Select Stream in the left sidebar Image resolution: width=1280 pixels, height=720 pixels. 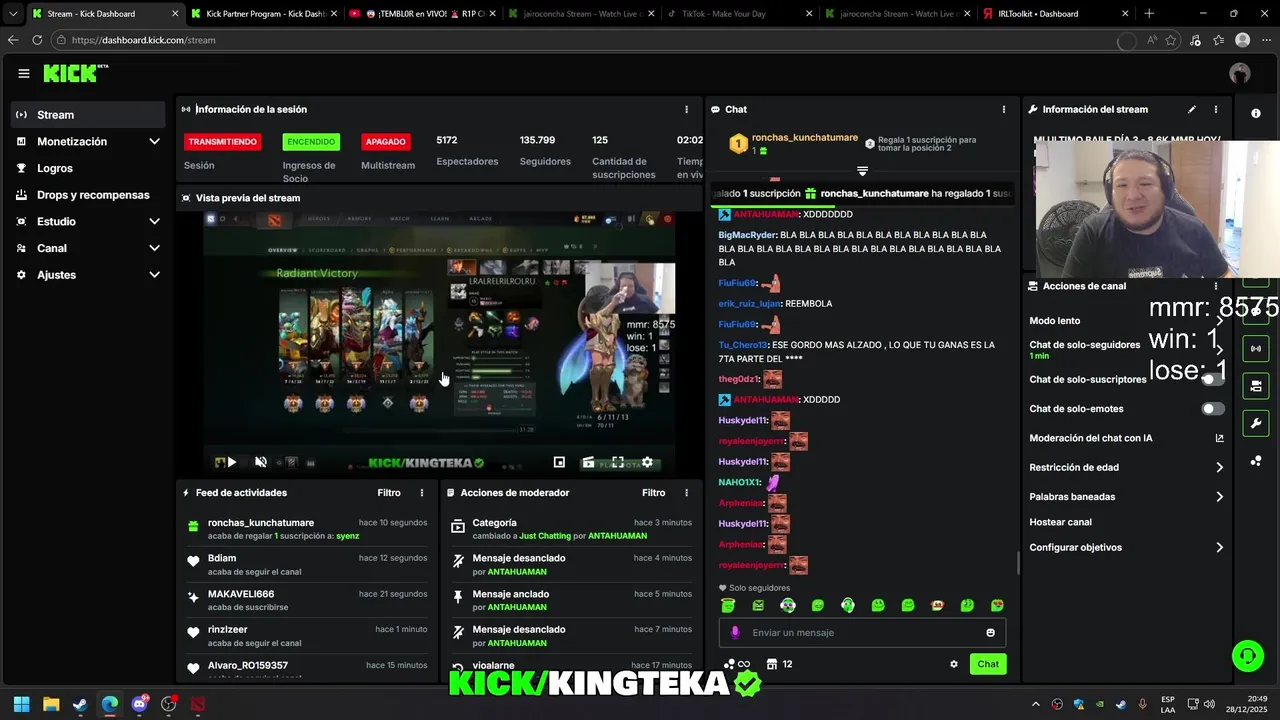(89, 115)
